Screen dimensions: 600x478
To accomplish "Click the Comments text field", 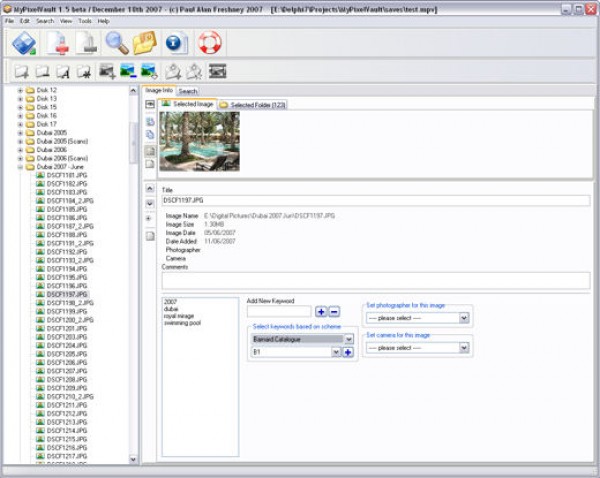I will pyautogui.click(x=375, y=280).
